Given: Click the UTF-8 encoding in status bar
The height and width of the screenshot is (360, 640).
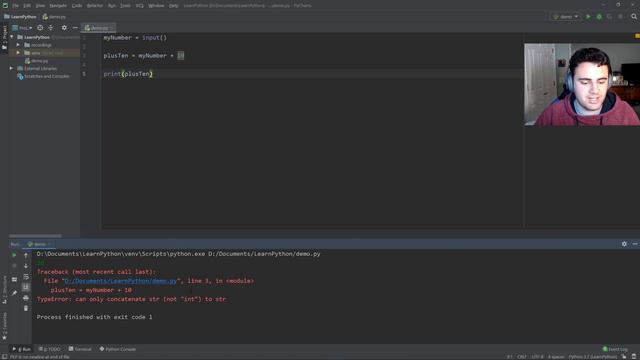Looking at the screenshot, I should 537,357.
